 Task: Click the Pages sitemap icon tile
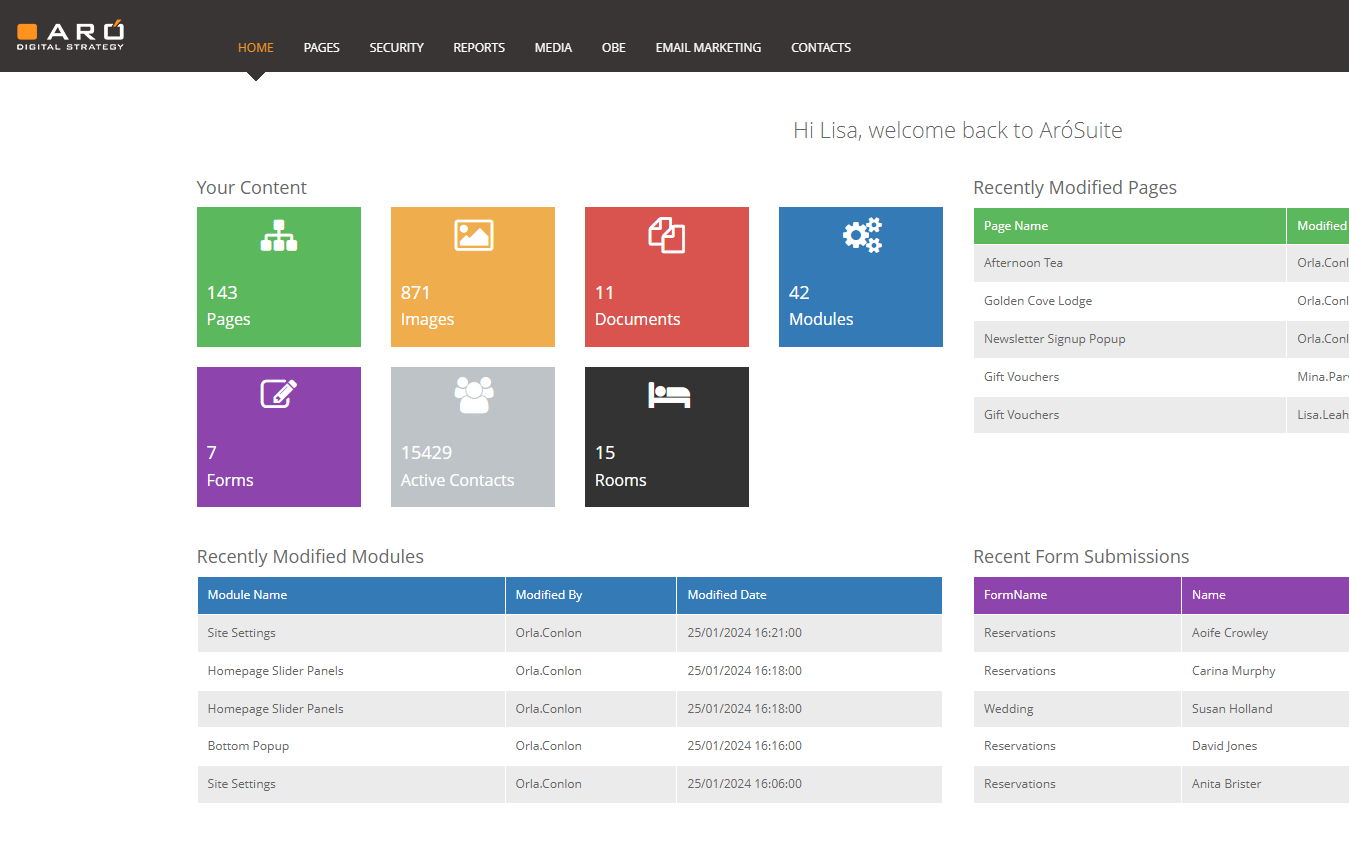278,236
